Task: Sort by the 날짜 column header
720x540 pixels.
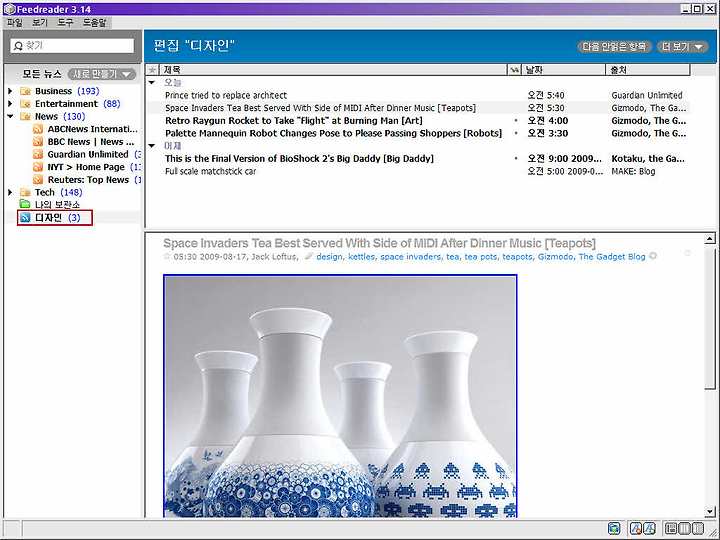Action: pos(563,70)
